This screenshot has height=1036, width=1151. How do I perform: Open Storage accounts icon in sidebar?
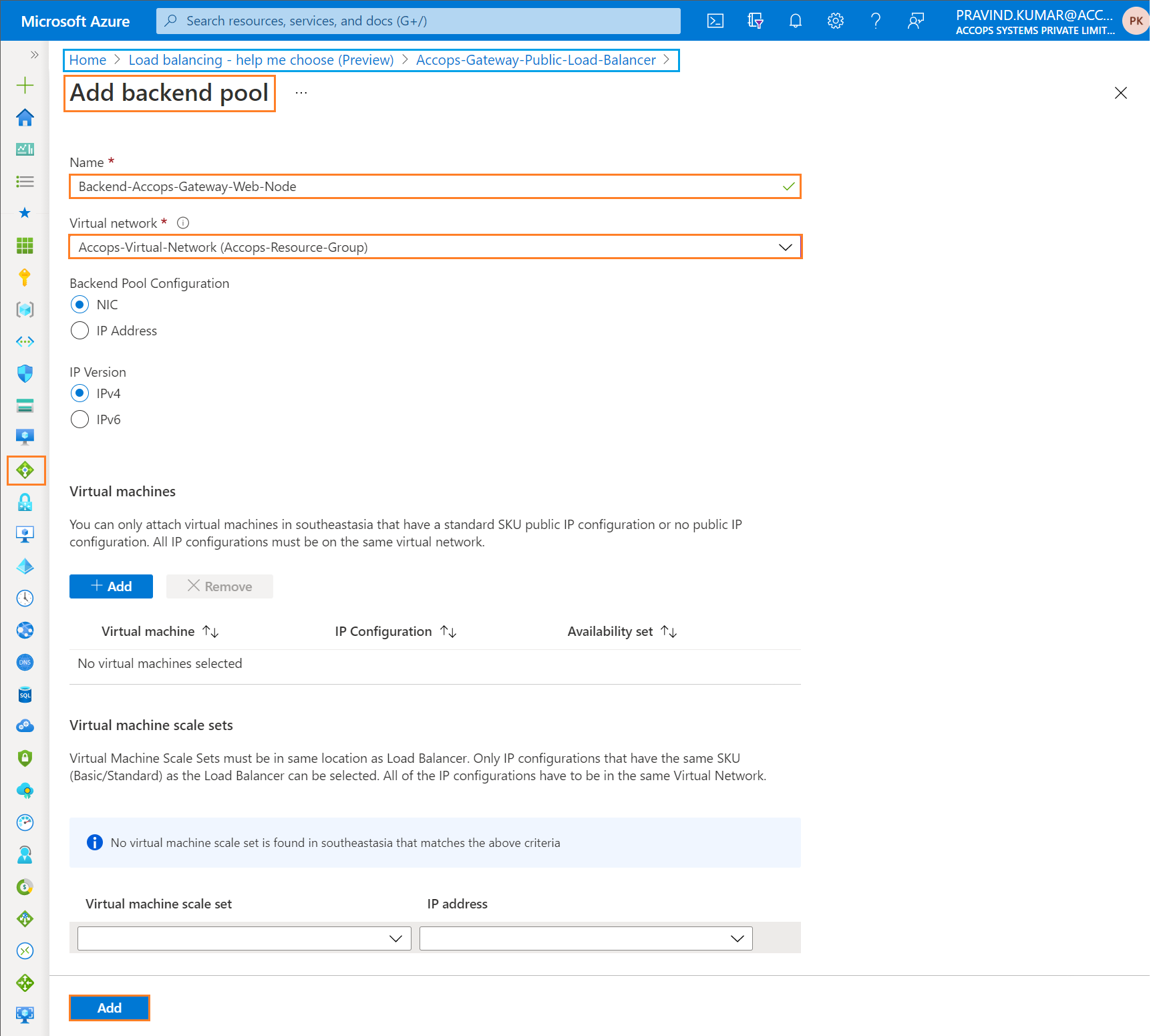click(25, 405)
